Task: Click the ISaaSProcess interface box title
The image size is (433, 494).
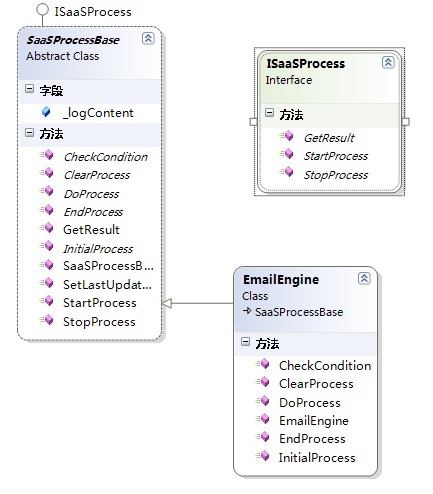Action: [x=306, y=64]
